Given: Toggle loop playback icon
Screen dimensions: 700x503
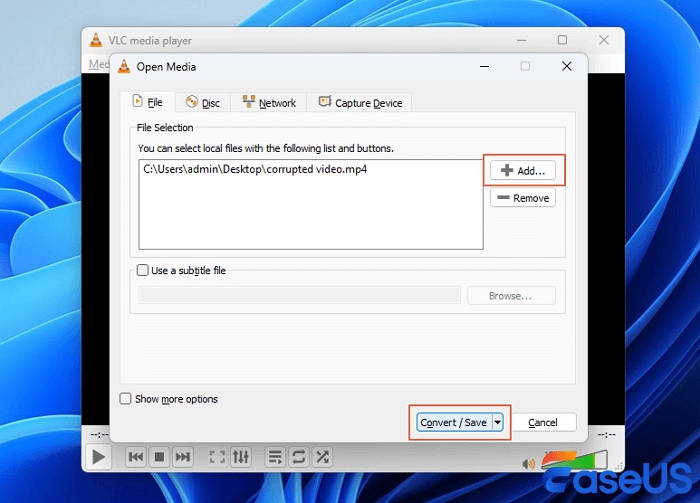Looking at the screenshot, I should [x=299, y=457].
